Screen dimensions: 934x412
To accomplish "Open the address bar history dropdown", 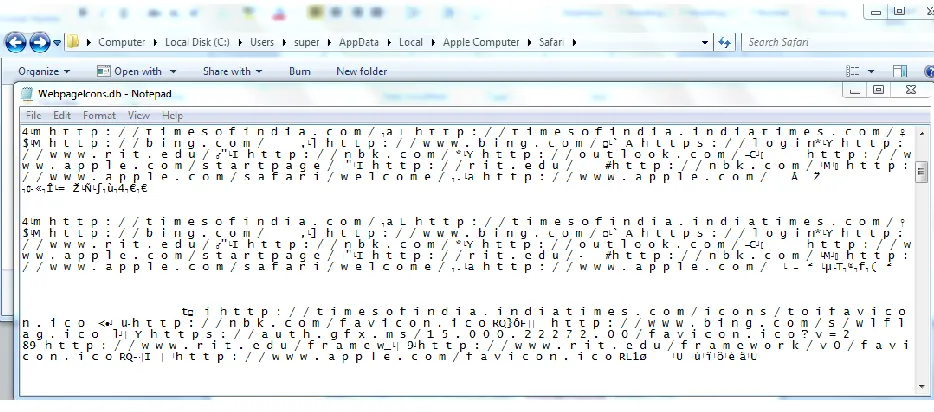I will 705,42.
